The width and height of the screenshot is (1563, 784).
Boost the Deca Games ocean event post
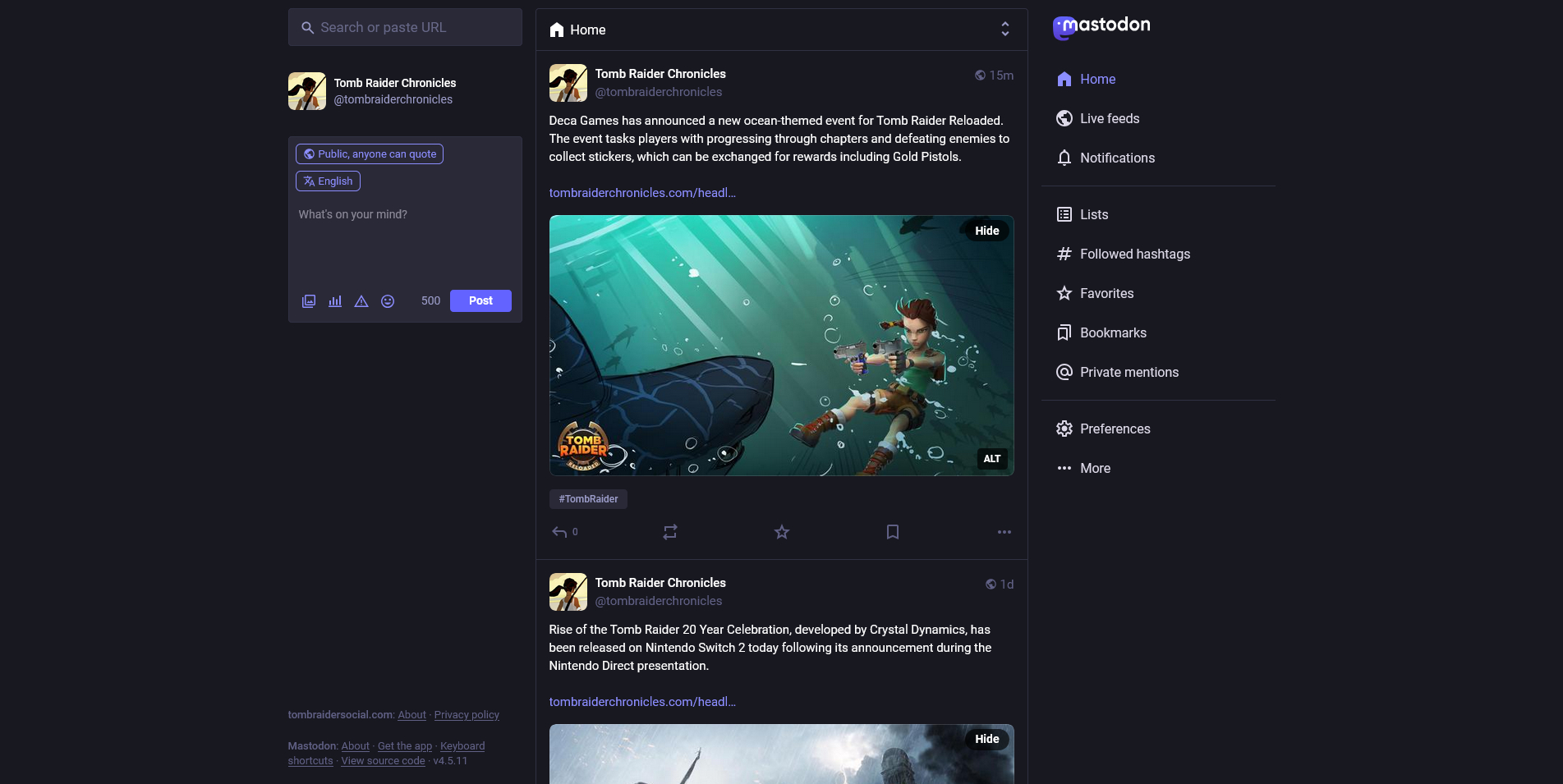click(670, 532)
